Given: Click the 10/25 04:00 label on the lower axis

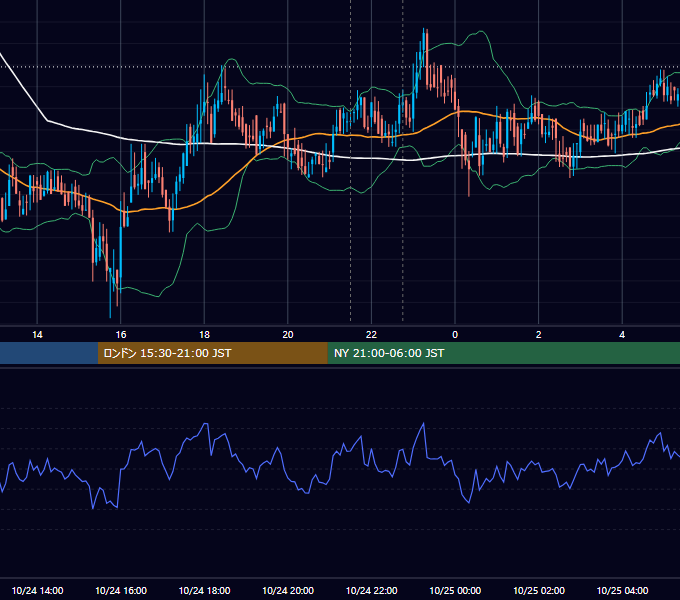Looking at the screenshot, I should [622, 590].
